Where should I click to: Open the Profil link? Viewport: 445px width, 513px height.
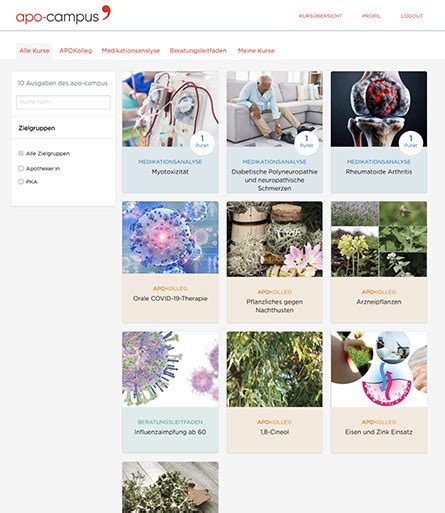coord(371,16)
